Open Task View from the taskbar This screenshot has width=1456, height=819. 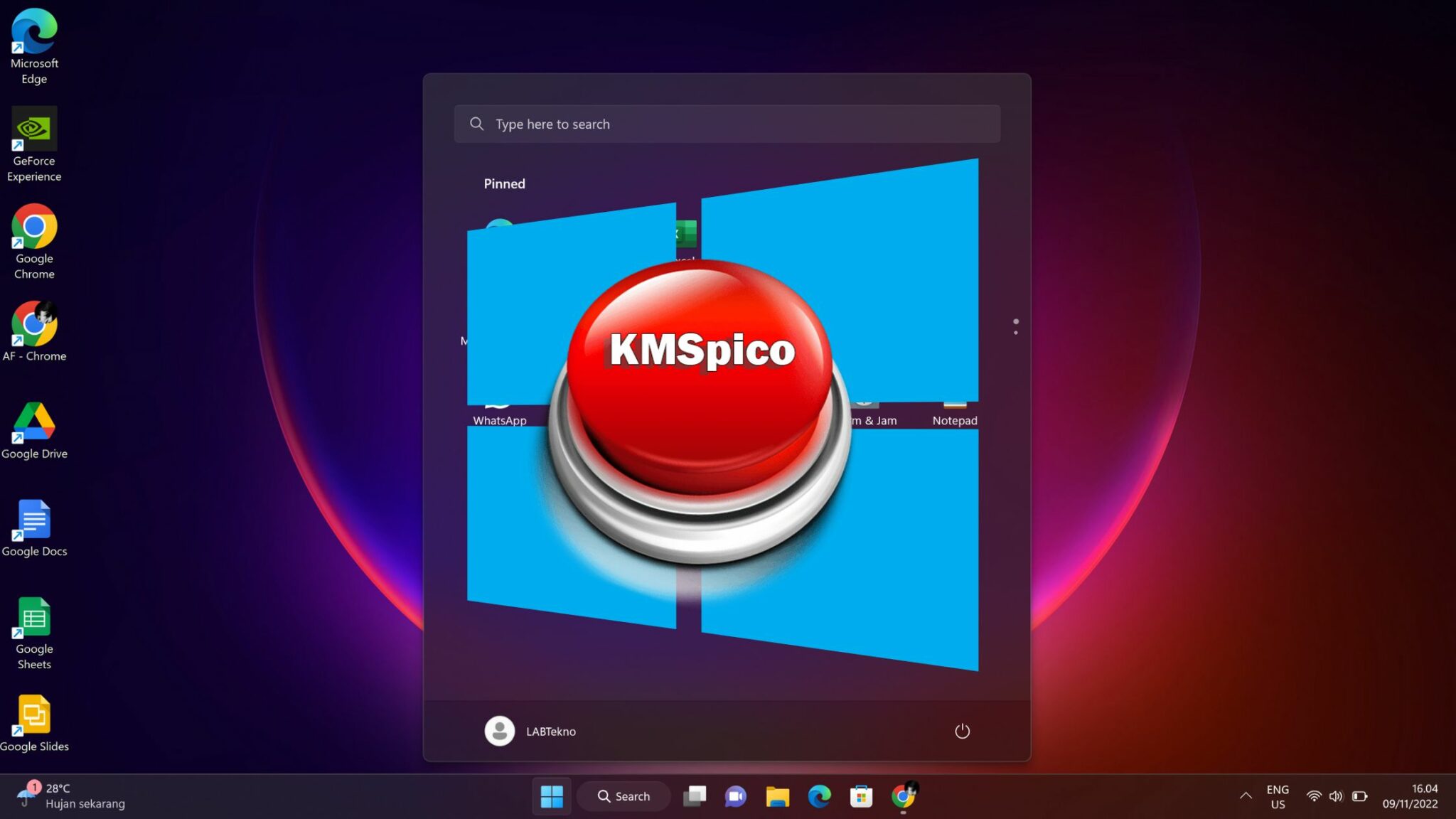click(x=695, y=796)
